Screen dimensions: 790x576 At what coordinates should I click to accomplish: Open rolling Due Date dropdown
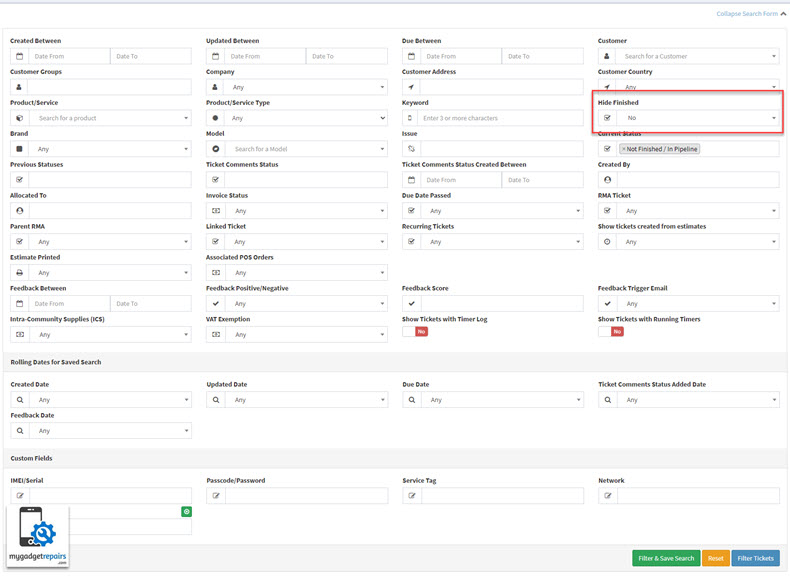tap(502, 400)
